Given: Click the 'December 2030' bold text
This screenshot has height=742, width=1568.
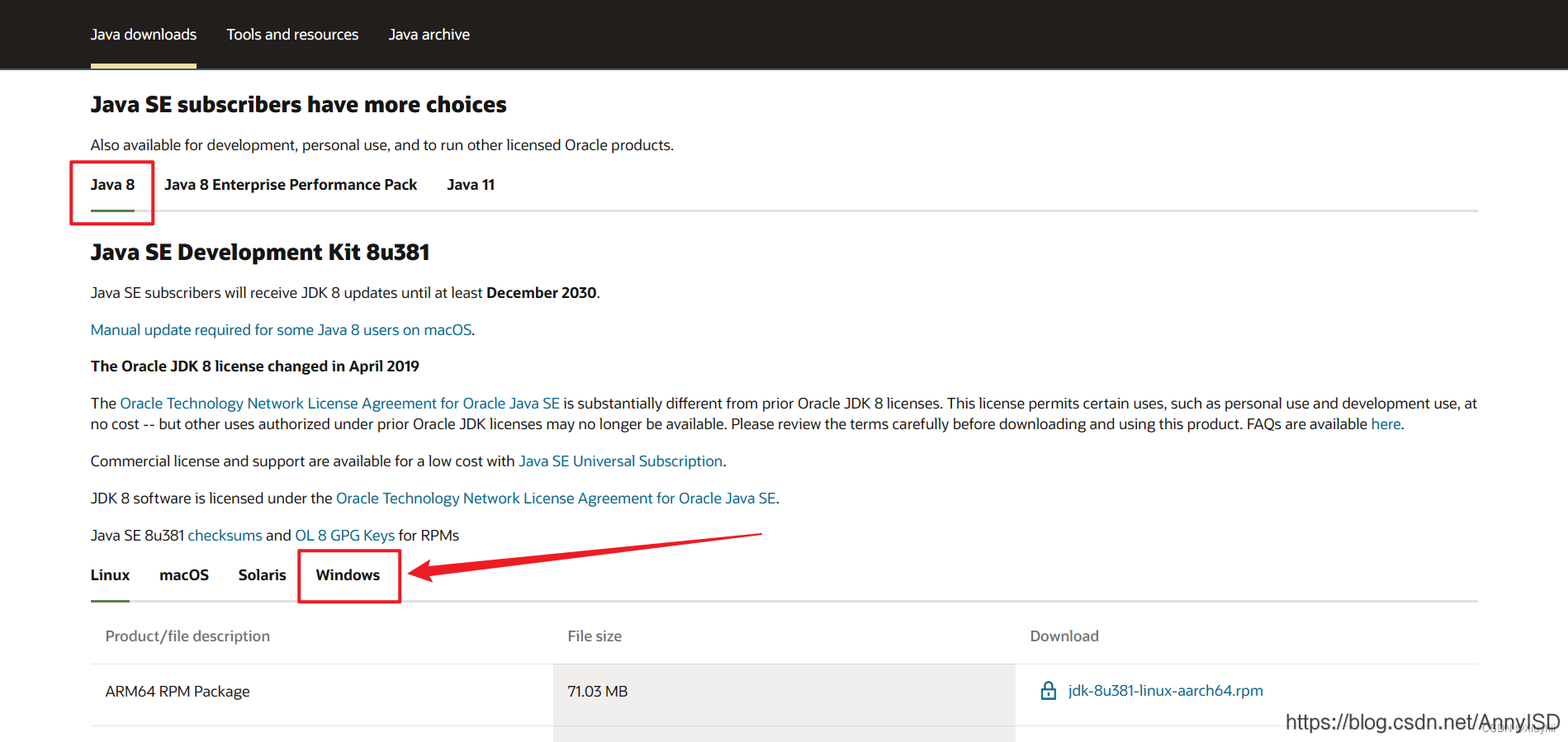Looking at the screenshot, I should [542, 293].
